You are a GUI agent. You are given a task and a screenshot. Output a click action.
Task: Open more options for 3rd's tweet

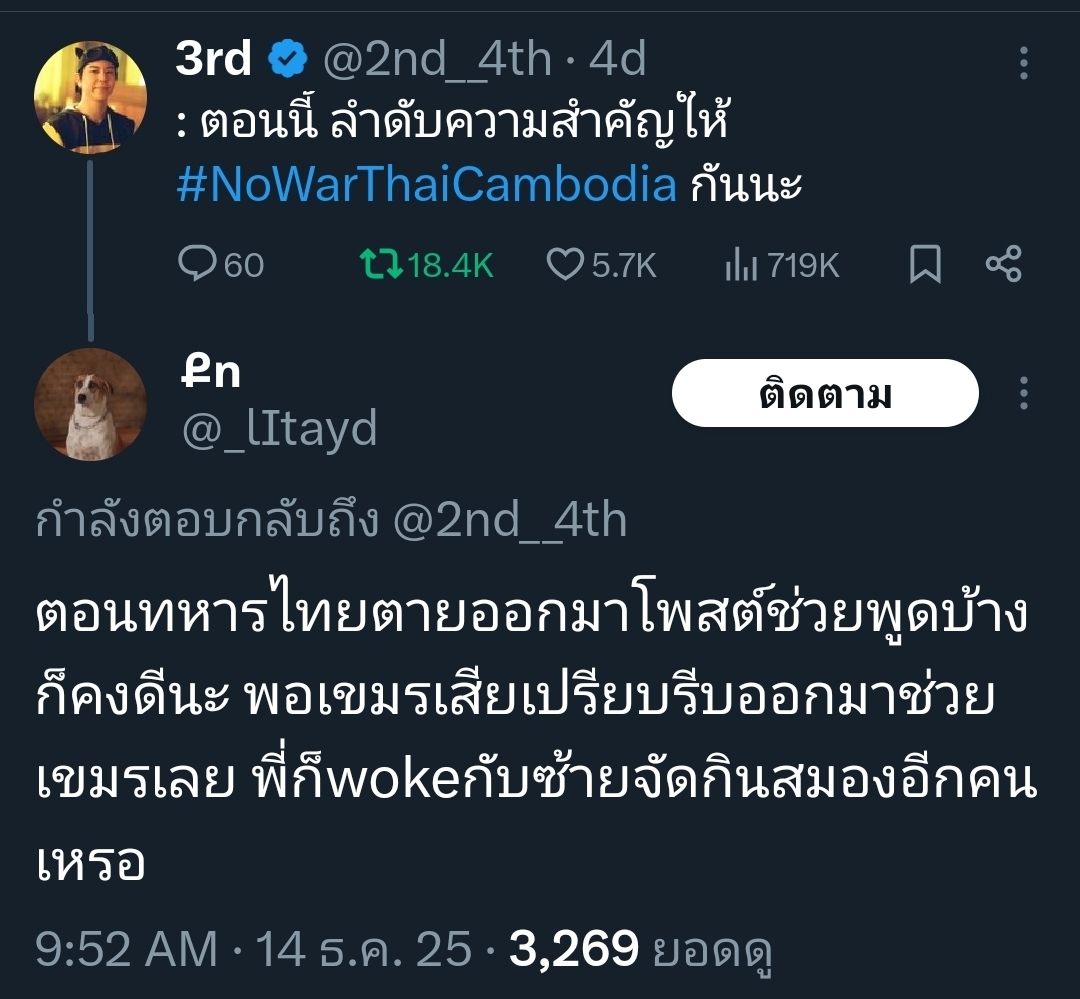pyautogui.click(x=1023, y=63)
